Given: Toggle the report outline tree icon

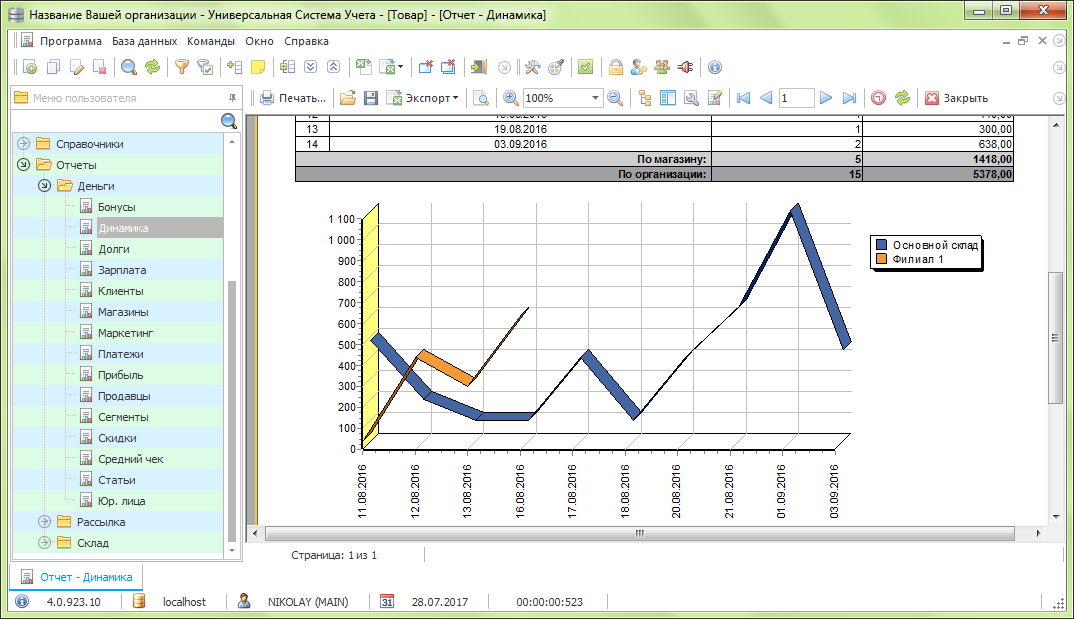Looking at the screenshot, I should tap(645, 98).
